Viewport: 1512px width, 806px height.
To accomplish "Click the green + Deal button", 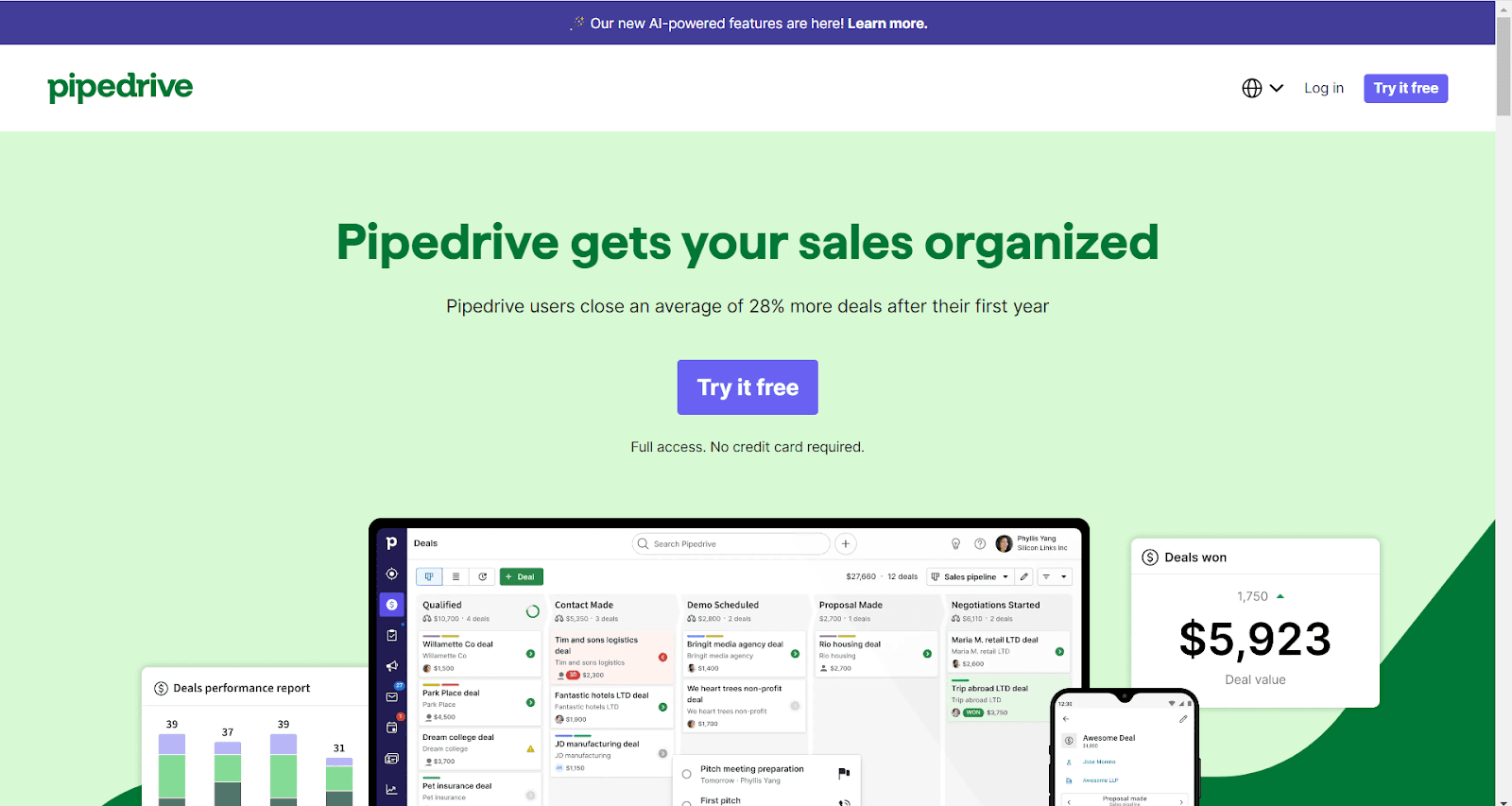I will (x=521, y=576).
